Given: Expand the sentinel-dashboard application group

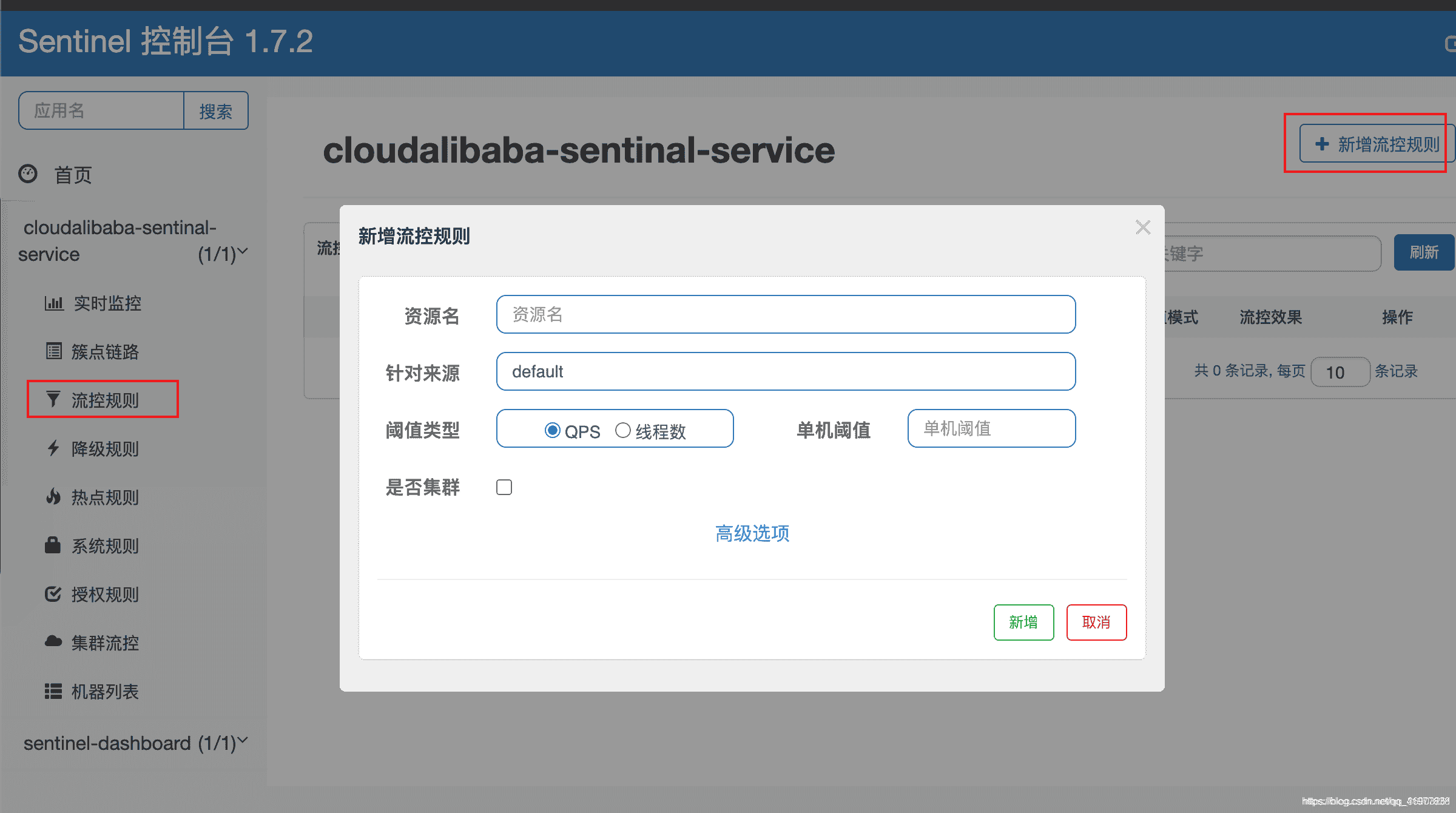Looking at the screenshot, I should pyautogui.click(x=242, y=741).
